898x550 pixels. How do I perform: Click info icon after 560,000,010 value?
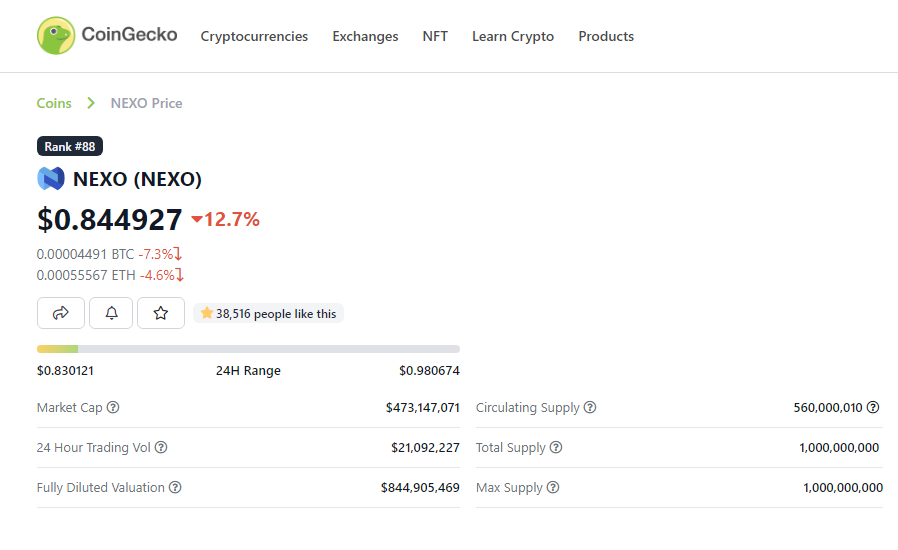(x=873, y=407)
